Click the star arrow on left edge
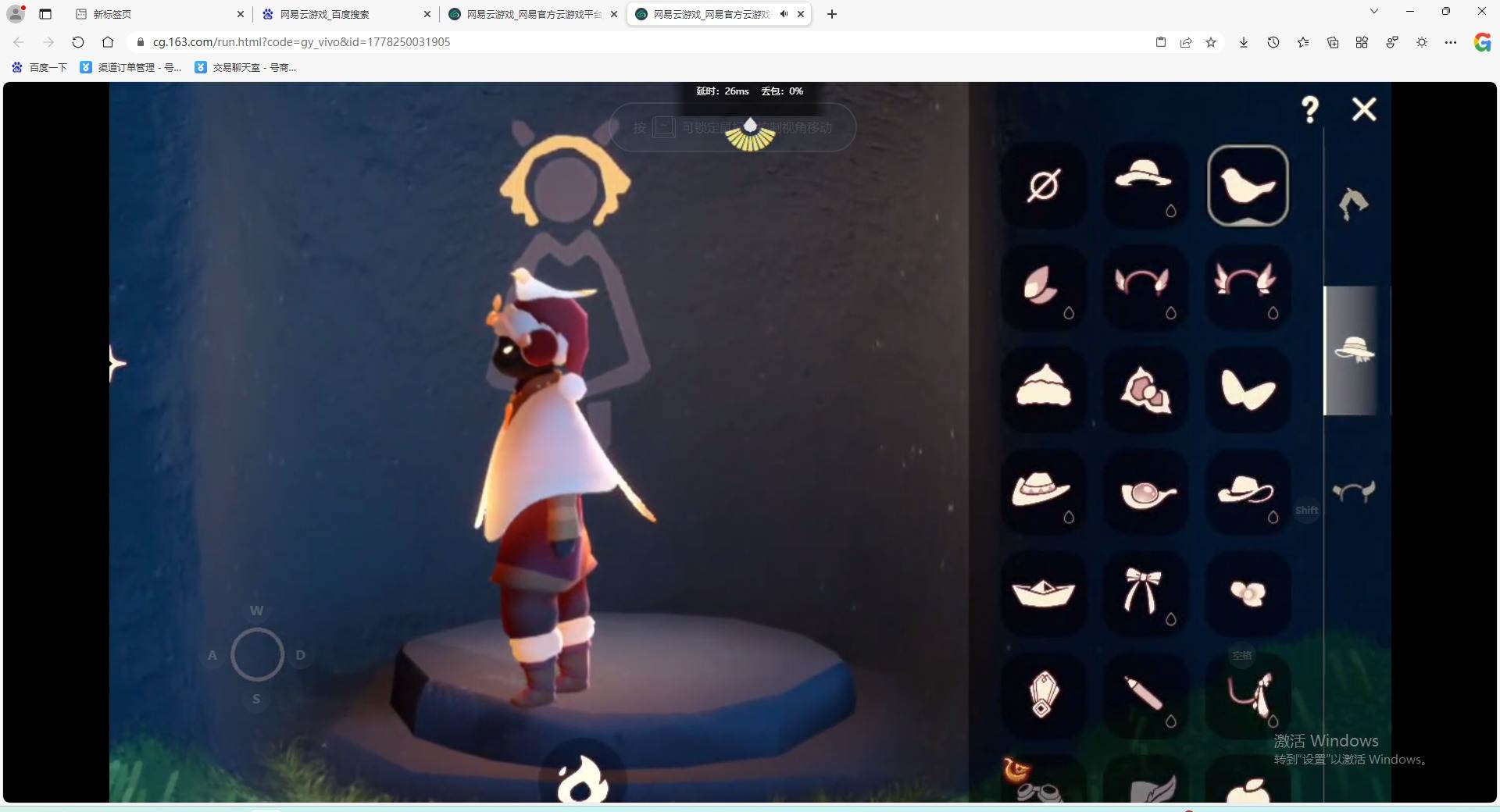This screenshot has width=1500, height=812. [x=117, y=363]
